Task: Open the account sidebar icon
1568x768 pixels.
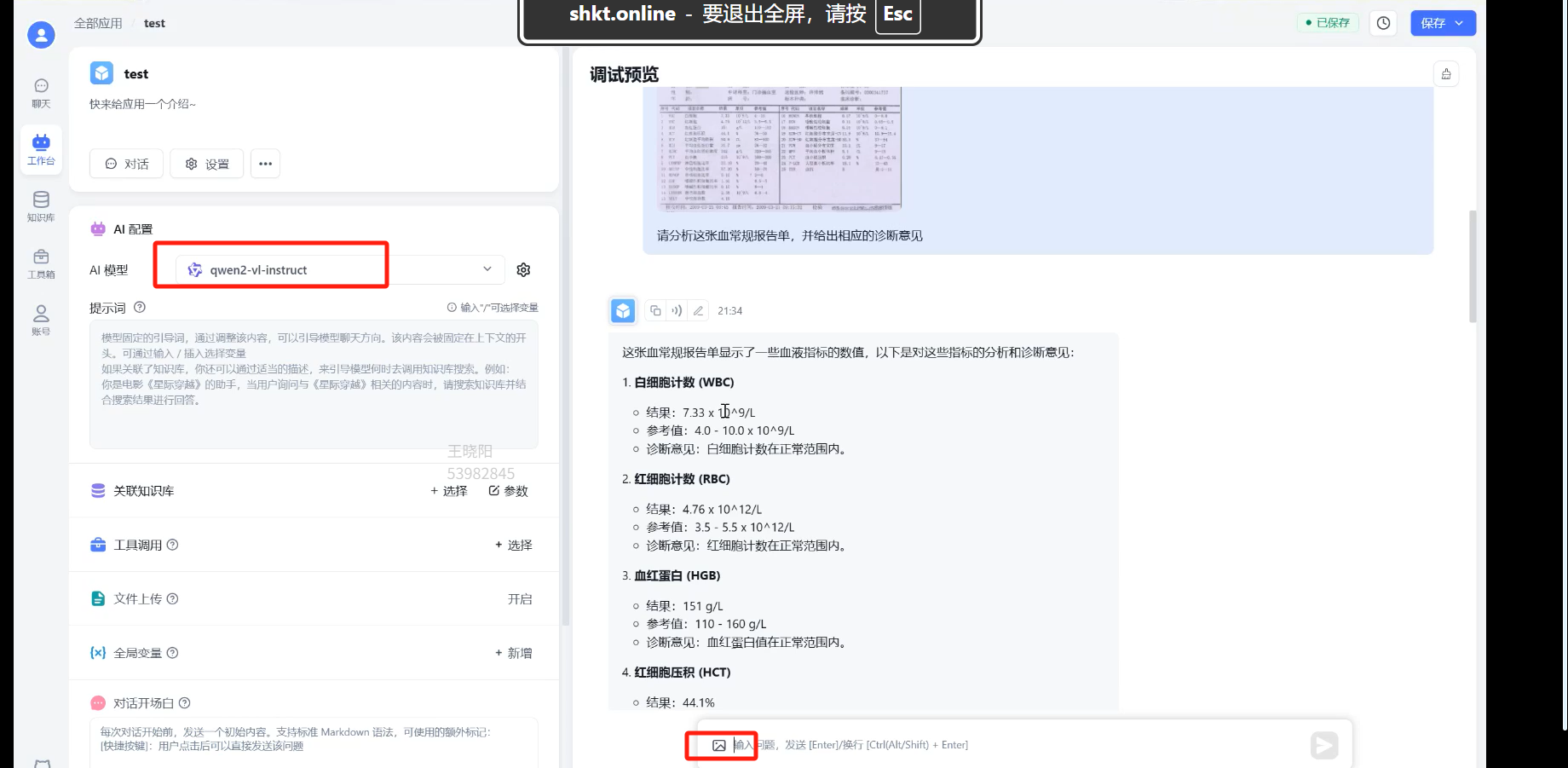Action: point(41,320)
